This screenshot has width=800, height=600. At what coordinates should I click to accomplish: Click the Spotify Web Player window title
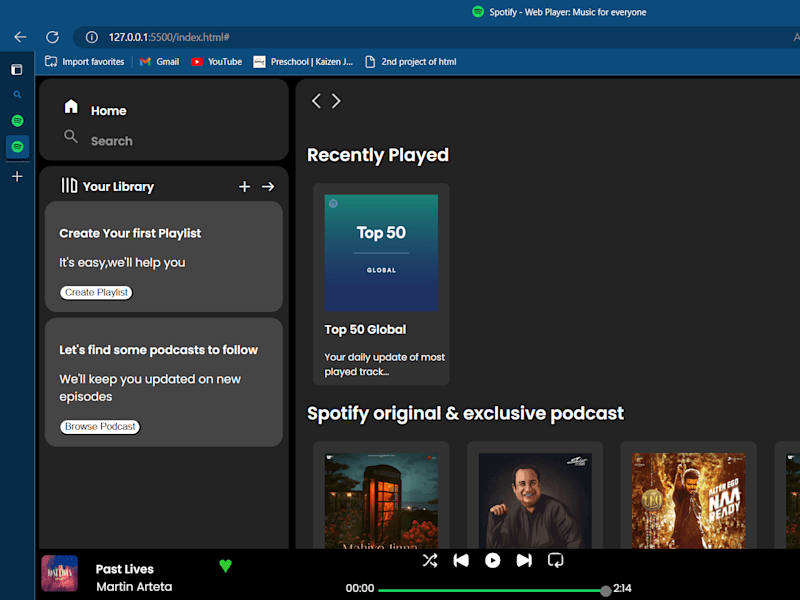pyautogui.click(x=567, y=12)
